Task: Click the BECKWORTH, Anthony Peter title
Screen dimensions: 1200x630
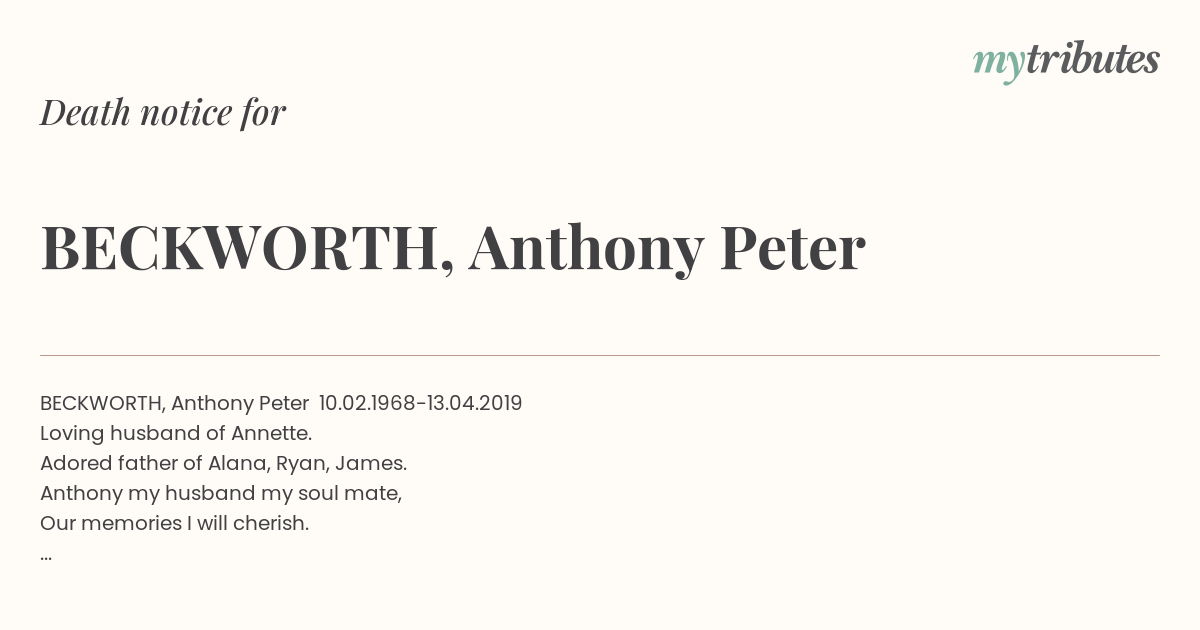Action: (453, 248)
